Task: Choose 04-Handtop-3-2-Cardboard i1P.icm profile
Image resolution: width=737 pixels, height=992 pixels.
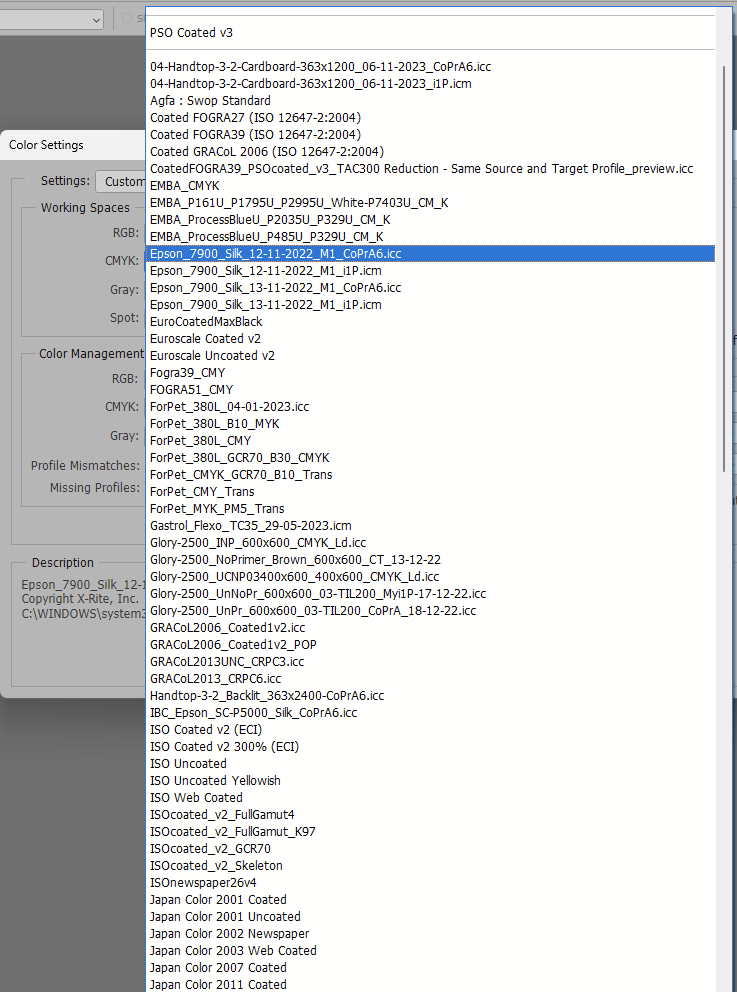Action: click(x=430, y=84)
